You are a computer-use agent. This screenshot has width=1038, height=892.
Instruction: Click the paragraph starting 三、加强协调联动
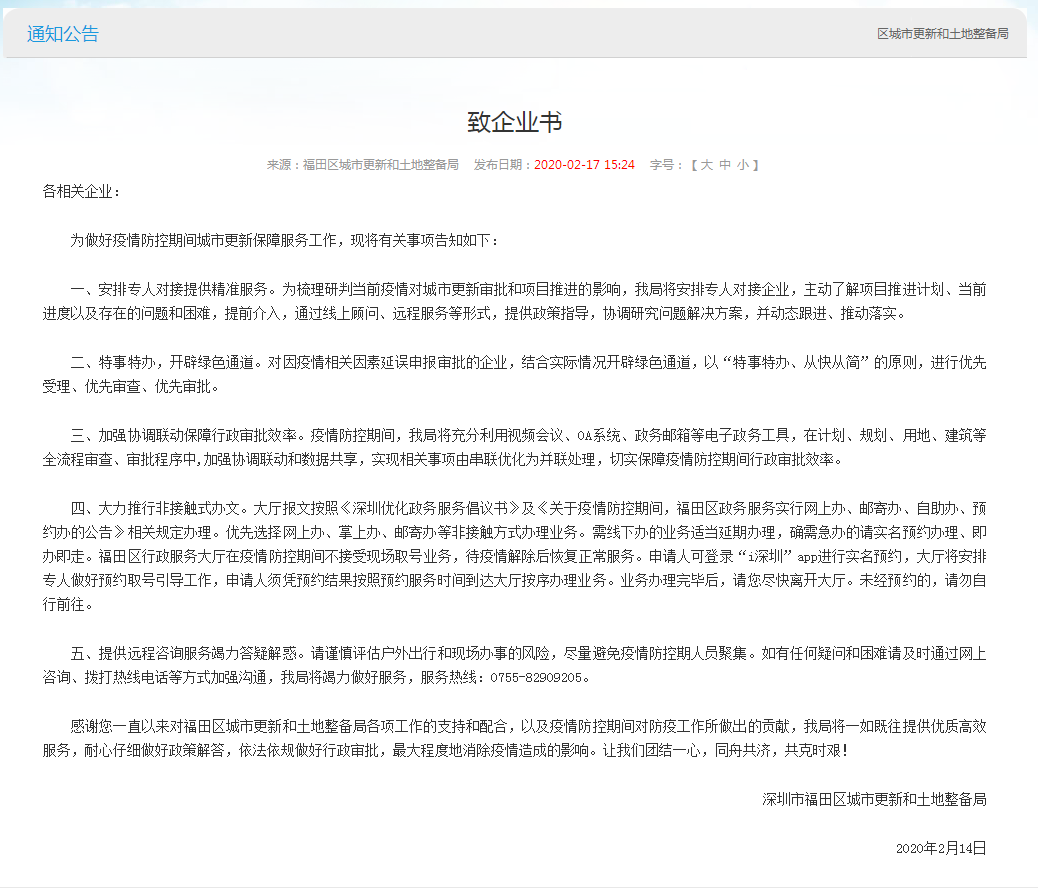pyautogui.click(x=515, y=447)
